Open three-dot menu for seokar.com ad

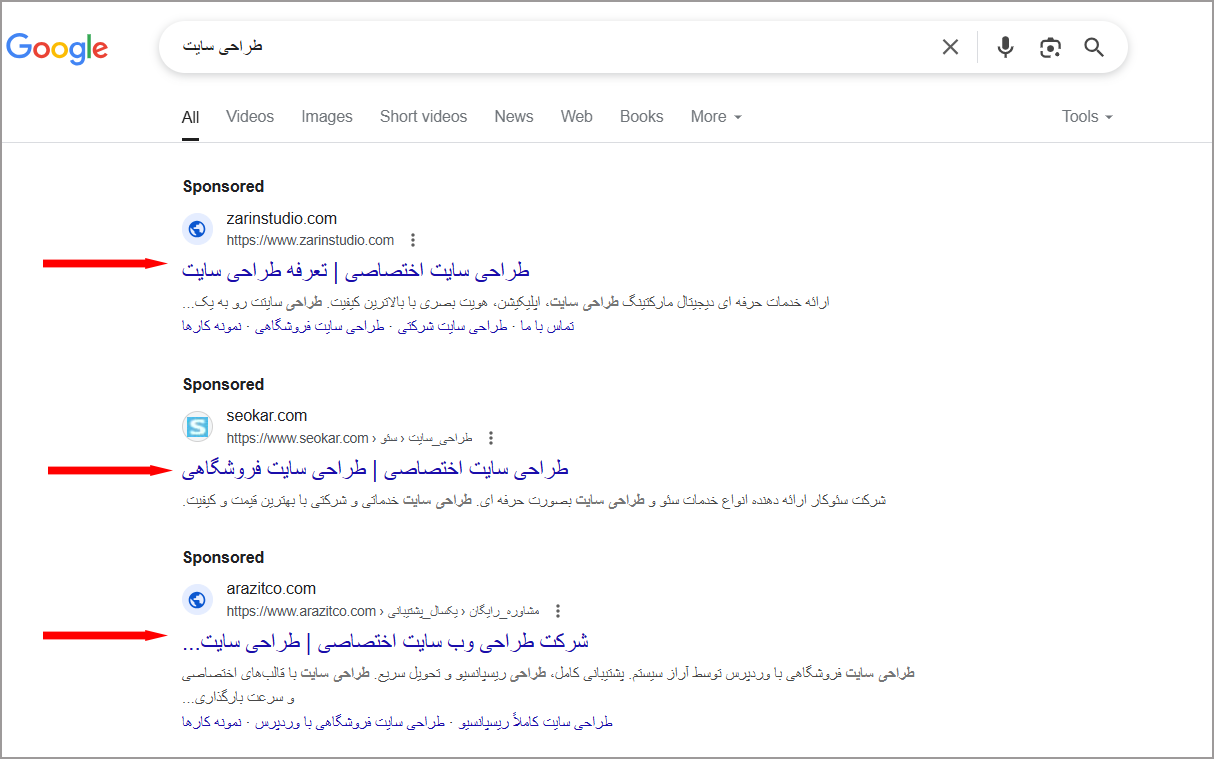(490, 438)
